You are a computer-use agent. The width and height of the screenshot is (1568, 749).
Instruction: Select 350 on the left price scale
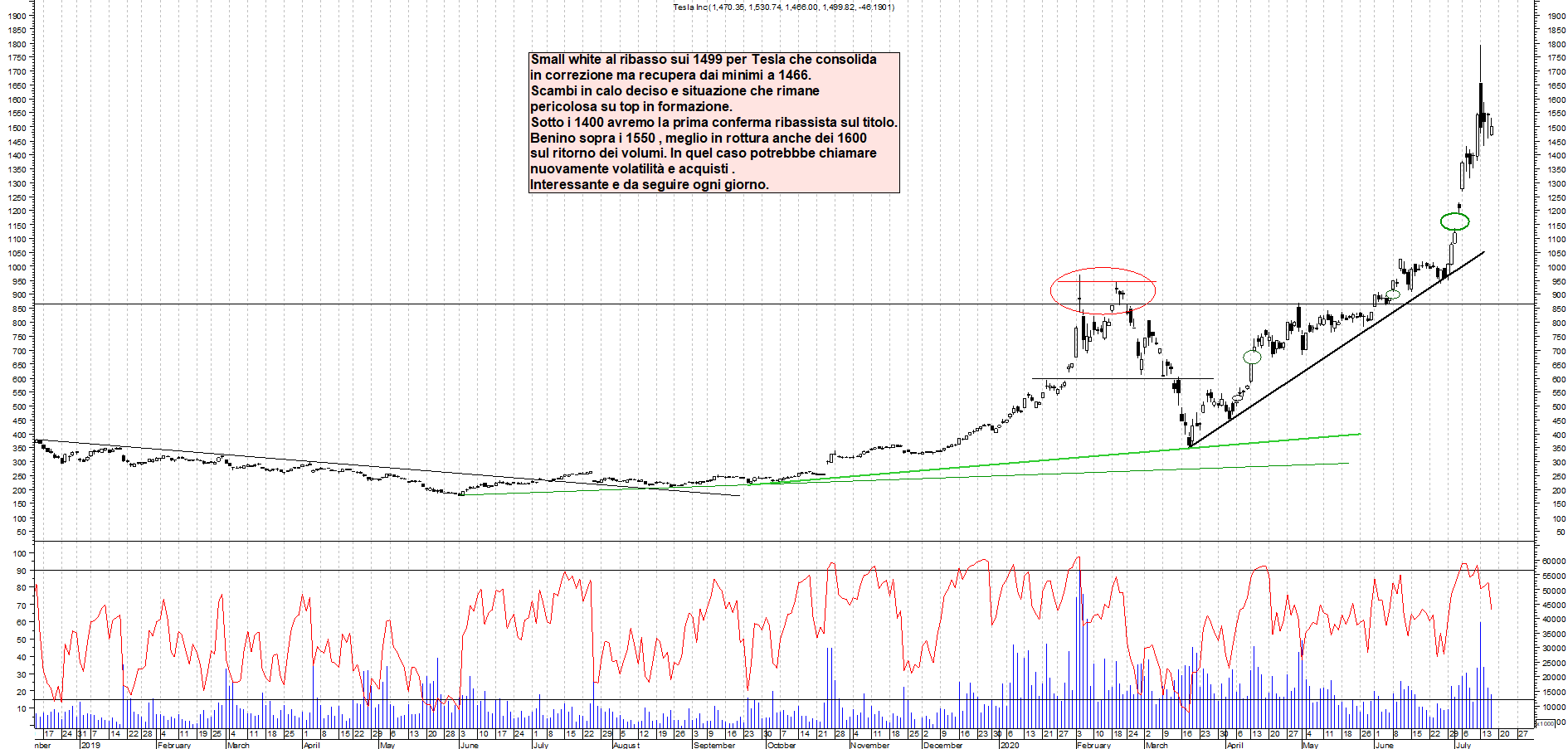[18, 449]
